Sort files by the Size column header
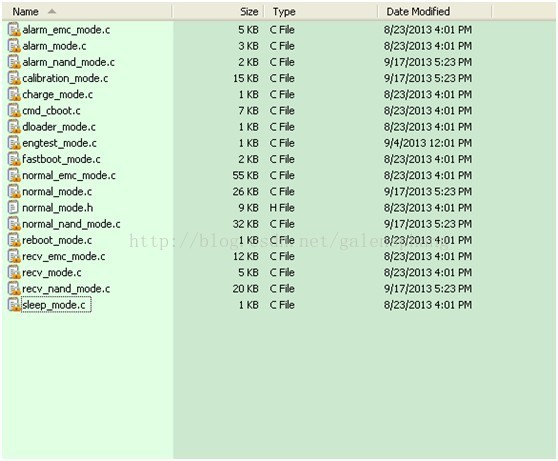The image size is (558, 461). [x=218, y=11]
